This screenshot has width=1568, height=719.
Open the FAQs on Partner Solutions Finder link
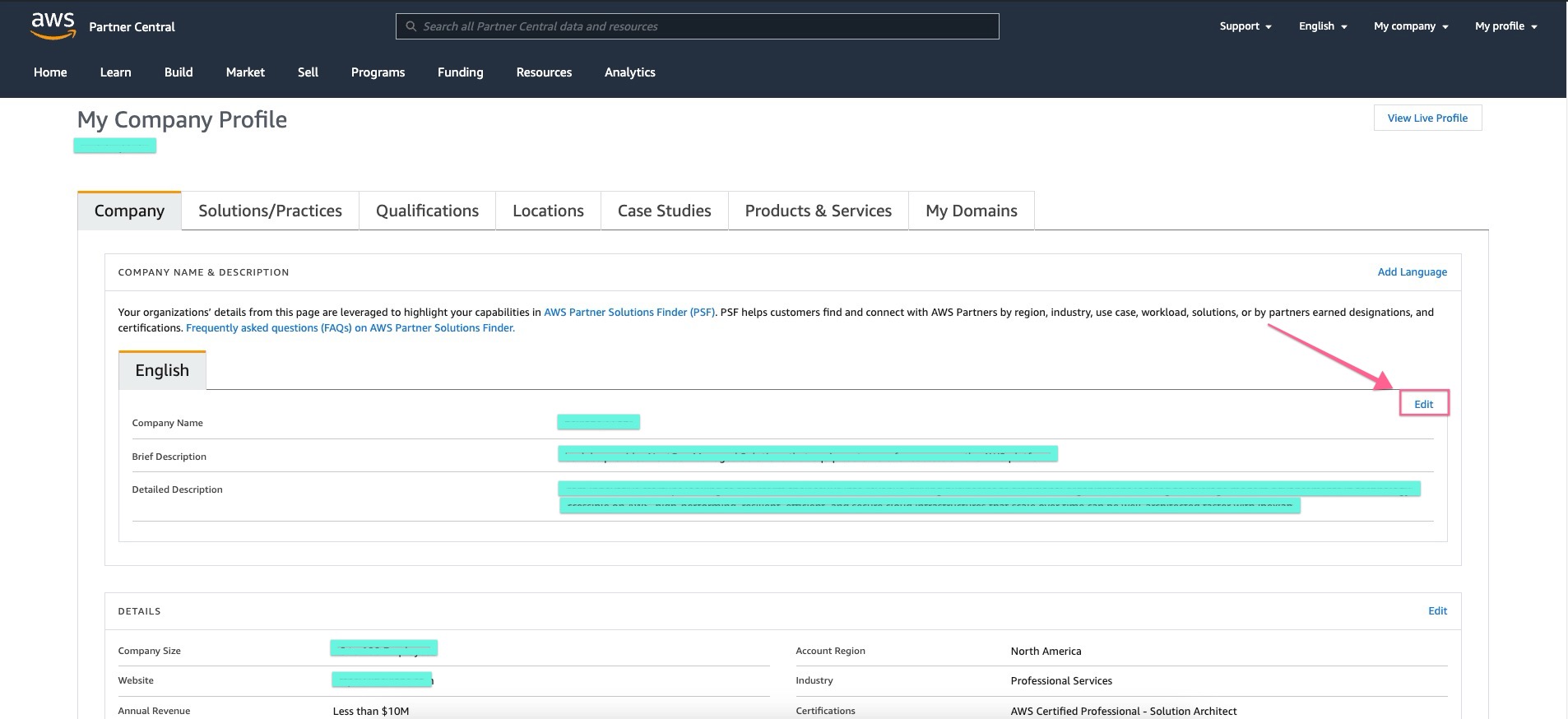[350, 328]
